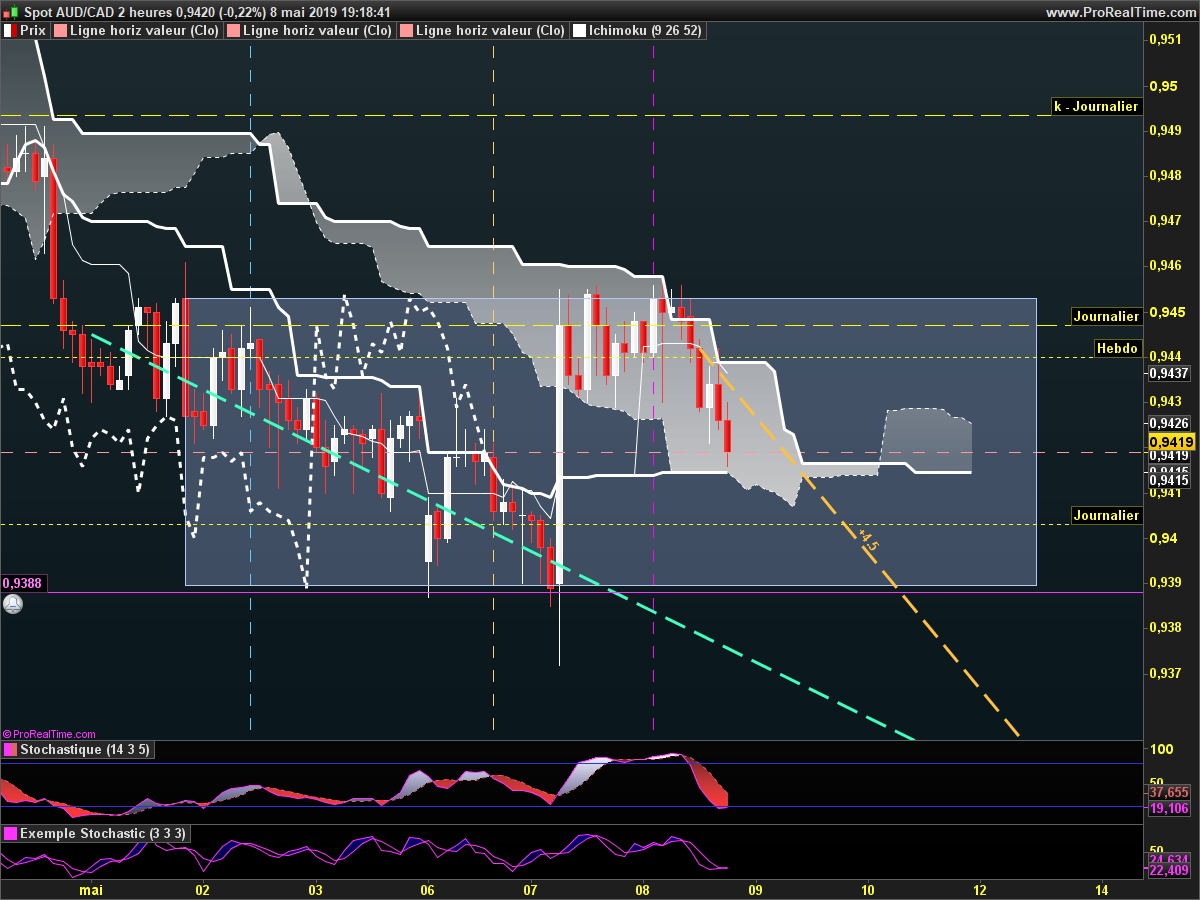This screenshot has width=1200, height=900.
Task: Click the 37,655 stochastic value tag
Action: (1169, 791)
